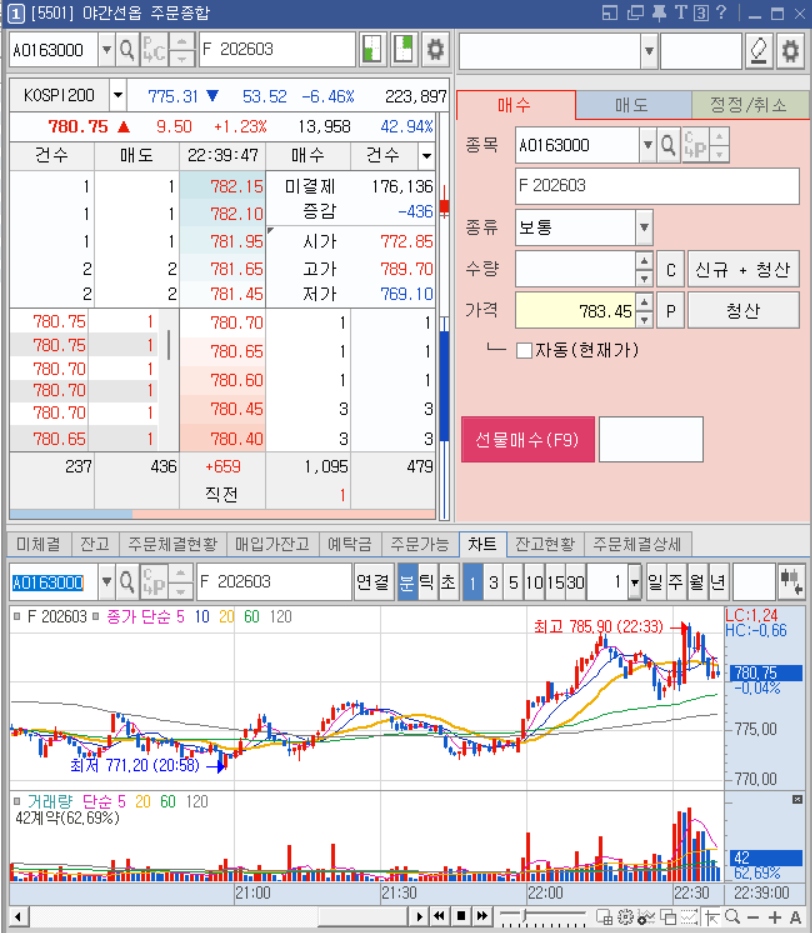Click the chart stop button
The width and height of the screenshot is (812, 933).
(460, 916)
